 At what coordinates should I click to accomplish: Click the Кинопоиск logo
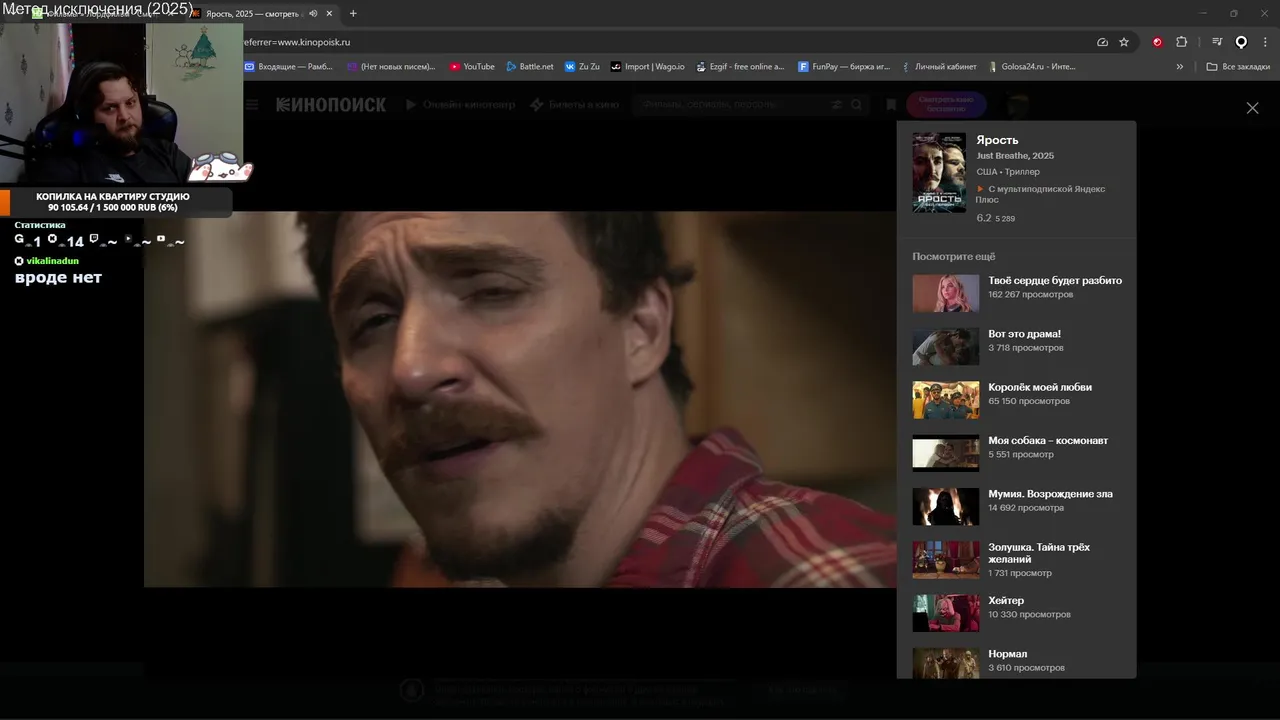point(331,104)
